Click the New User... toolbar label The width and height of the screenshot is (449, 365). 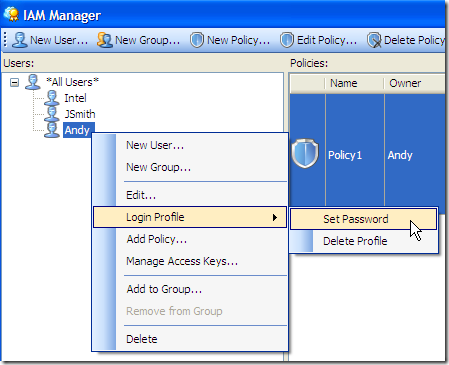(x=59, y=40)
